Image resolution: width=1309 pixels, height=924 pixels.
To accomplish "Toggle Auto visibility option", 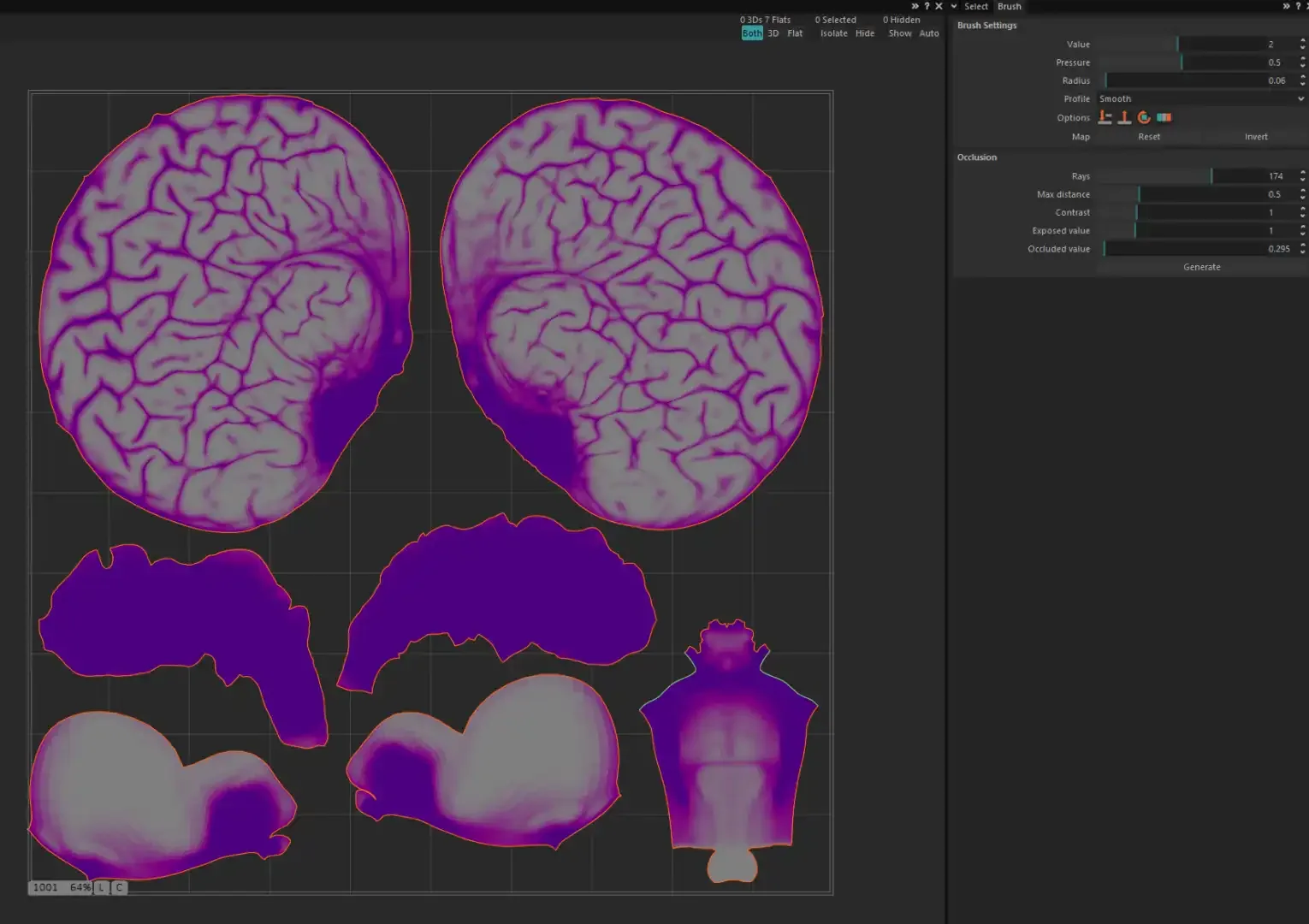I will coord(929,33).
